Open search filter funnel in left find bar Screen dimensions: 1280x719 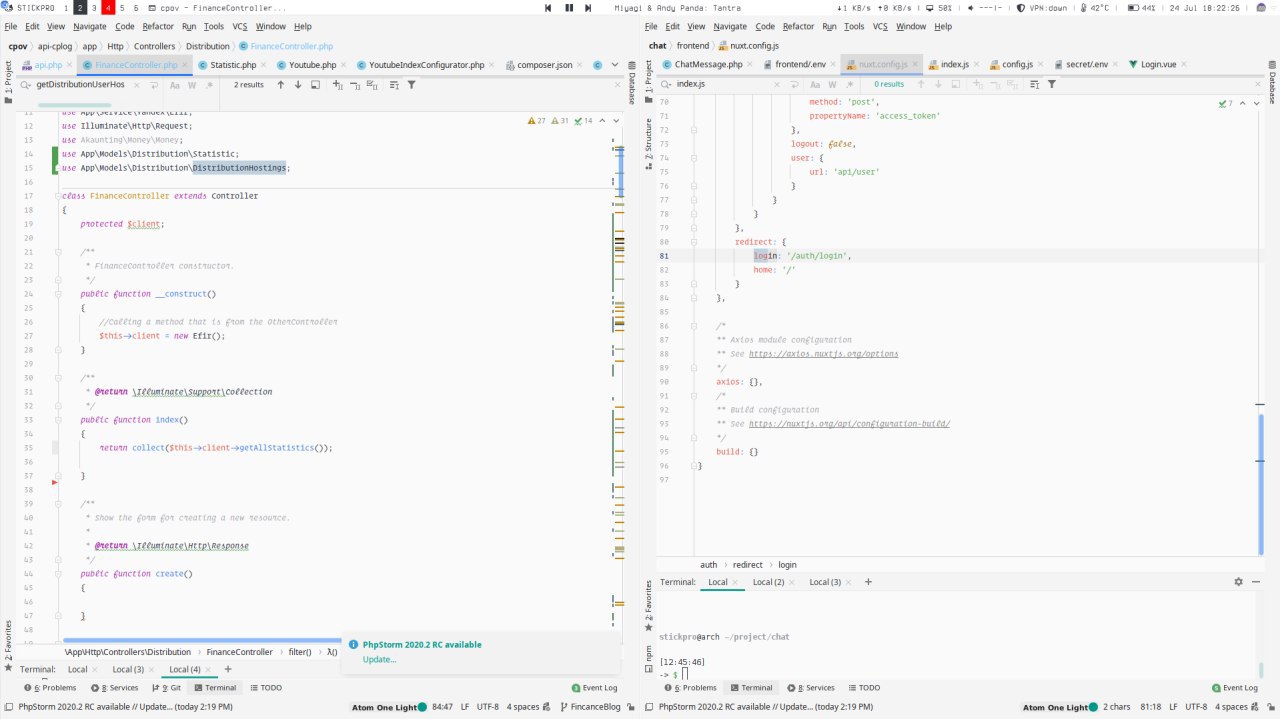[411, 84]
